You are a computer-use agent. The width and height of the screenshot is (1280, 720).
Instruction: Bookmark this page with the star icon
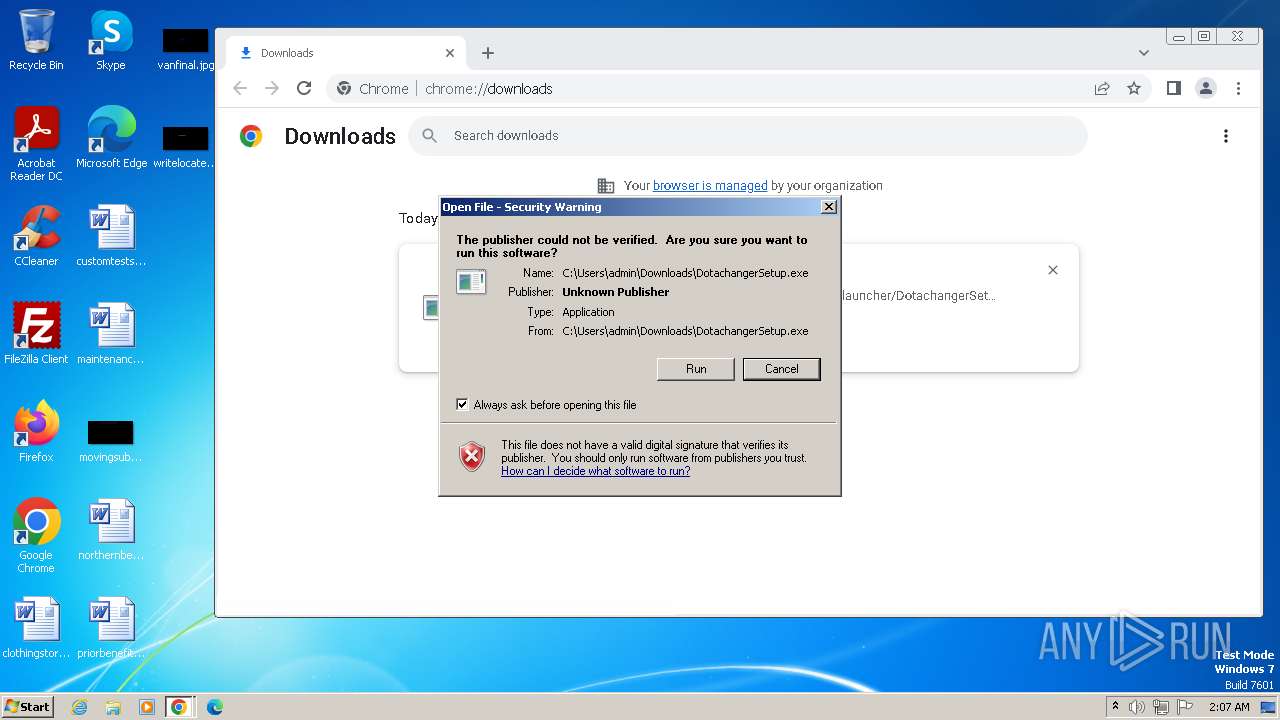click(x=1134, y=88)
